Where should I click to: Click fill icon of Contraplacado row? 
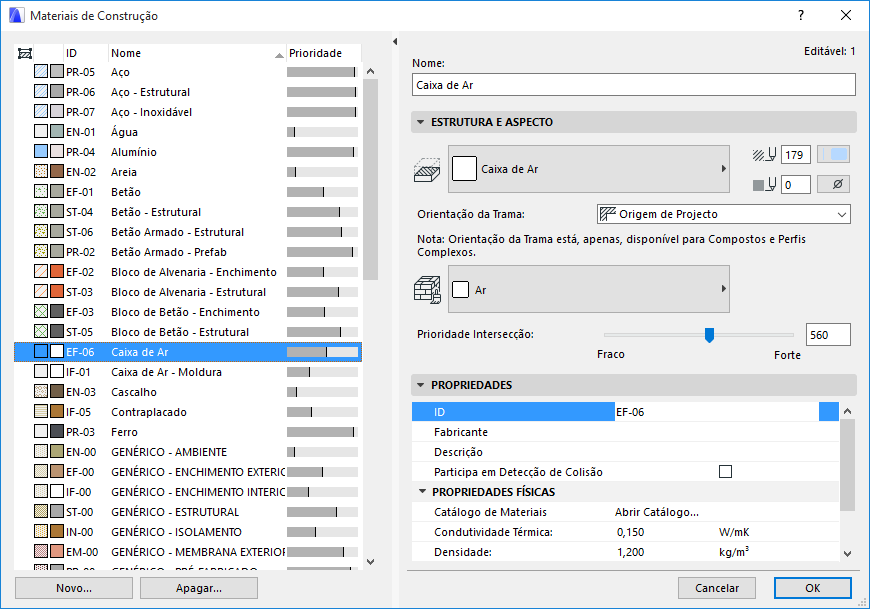pyautogui.click(x=41, y=411)
